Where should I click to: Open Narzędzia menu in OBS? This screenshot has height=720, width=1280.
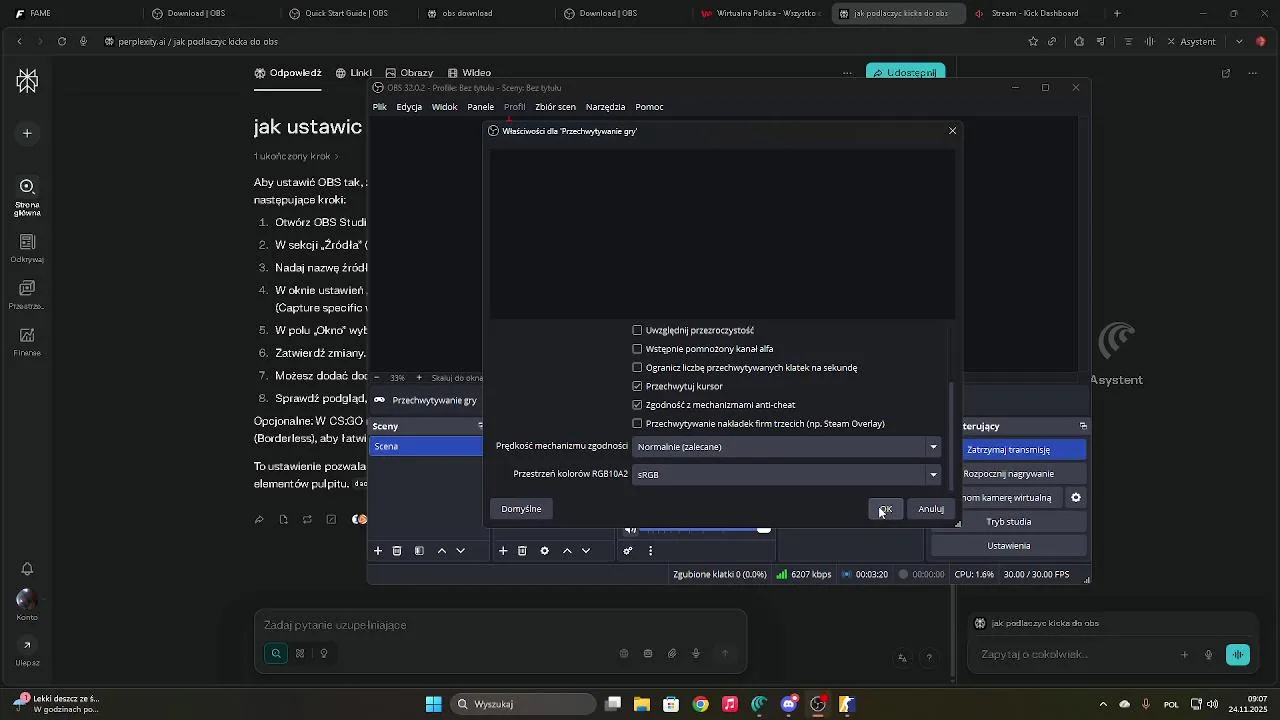[x=605, y=107]
